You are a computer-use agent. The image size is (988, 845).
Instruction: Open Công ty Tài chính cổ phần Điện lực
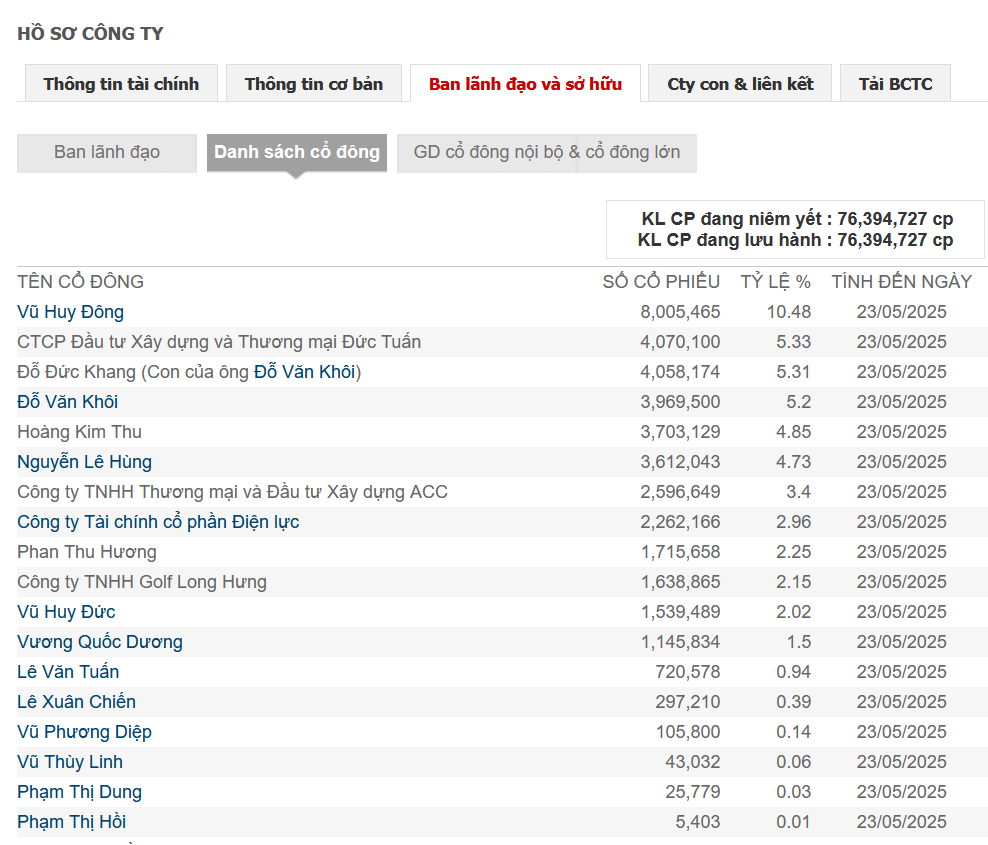click(x=158, y=522)
